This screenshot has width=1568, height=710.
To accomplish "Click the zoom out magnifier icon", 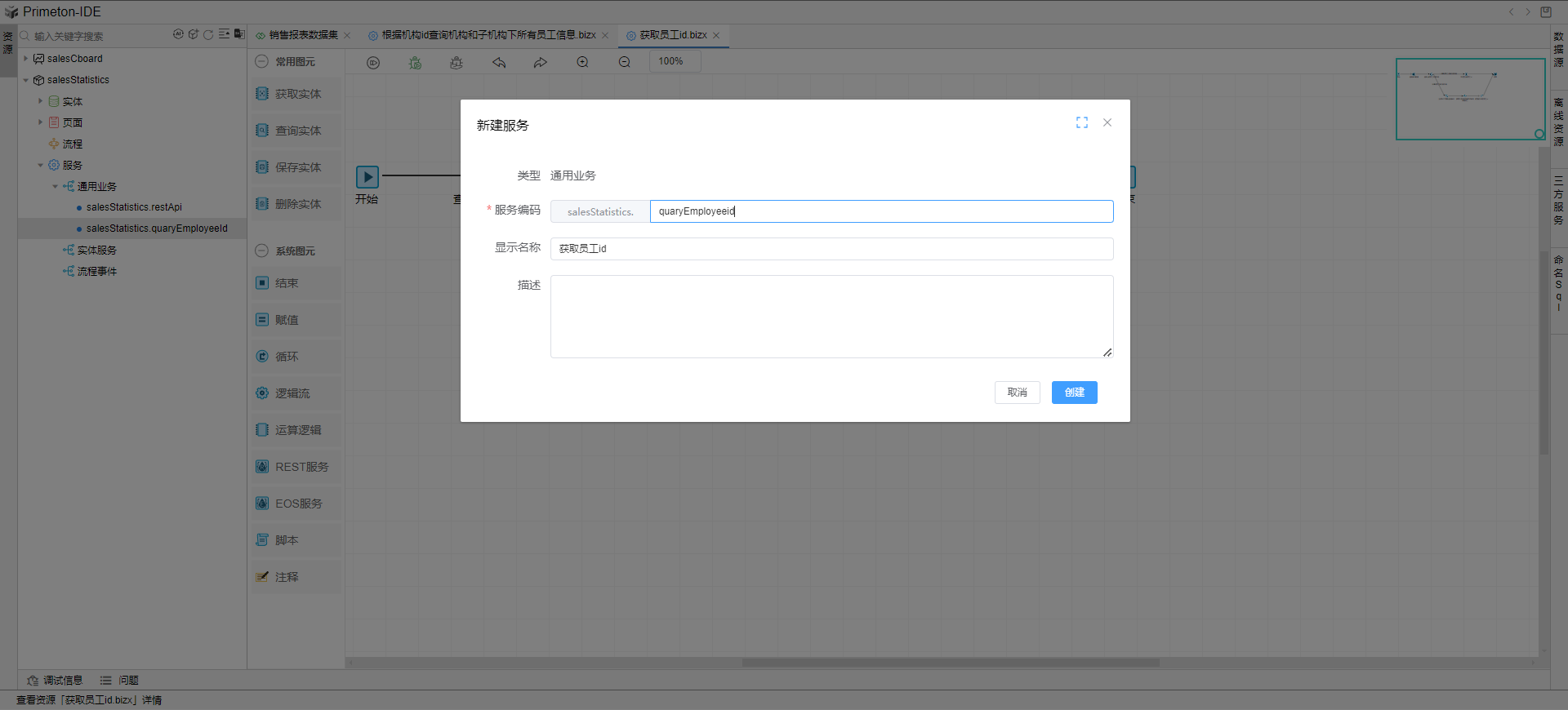I will point(625,62).
